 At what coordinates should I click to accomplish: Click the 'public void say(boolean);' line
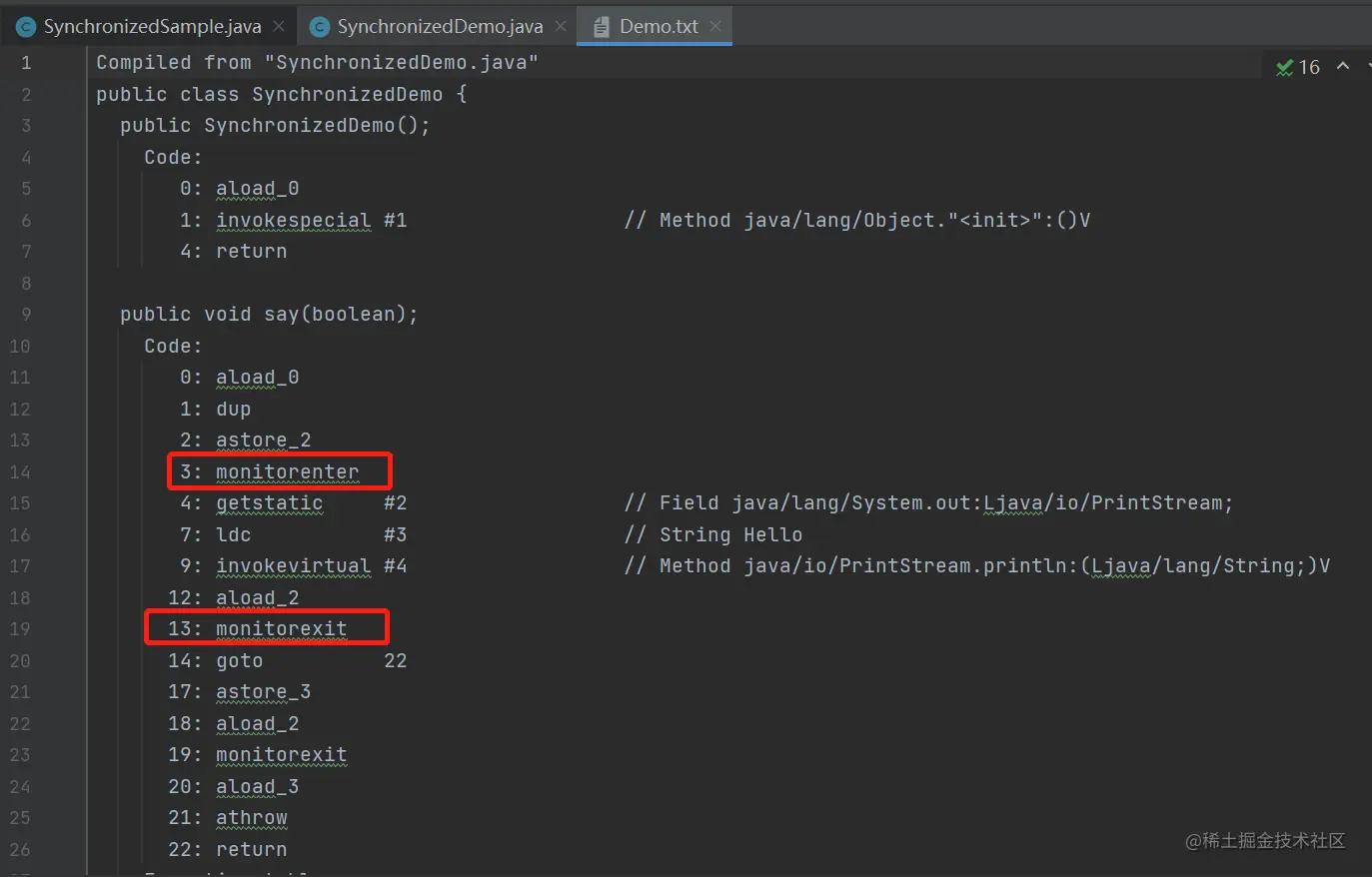(269, 315)
